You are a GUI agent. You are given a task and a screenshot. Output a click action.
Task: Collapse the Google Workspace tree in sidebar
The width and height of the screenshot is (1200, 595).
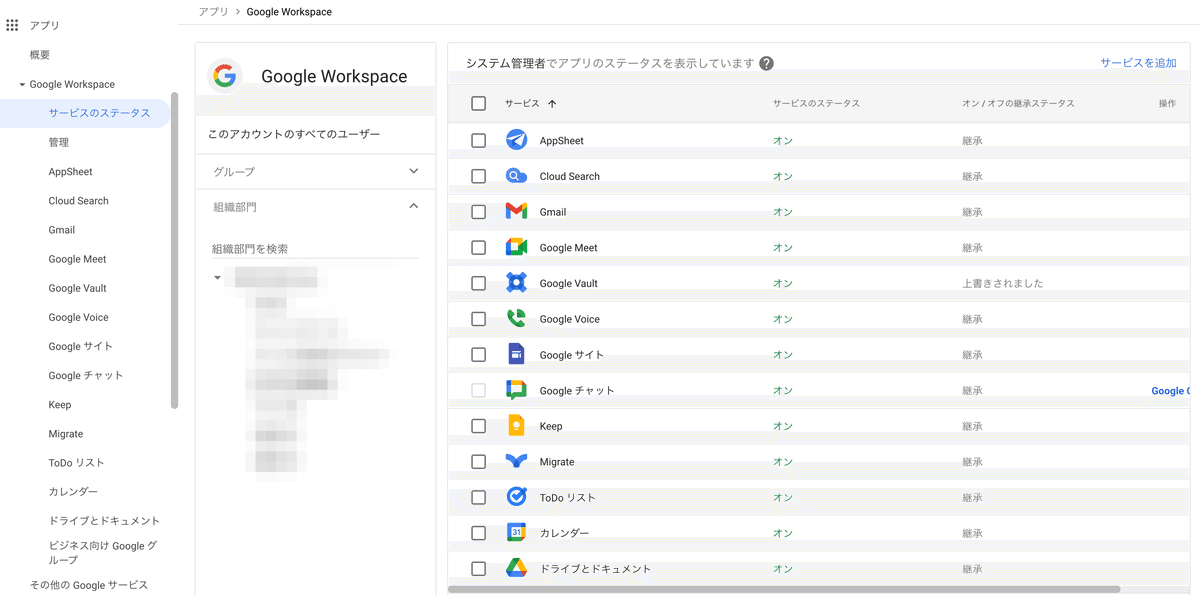[x=22, y=85]
